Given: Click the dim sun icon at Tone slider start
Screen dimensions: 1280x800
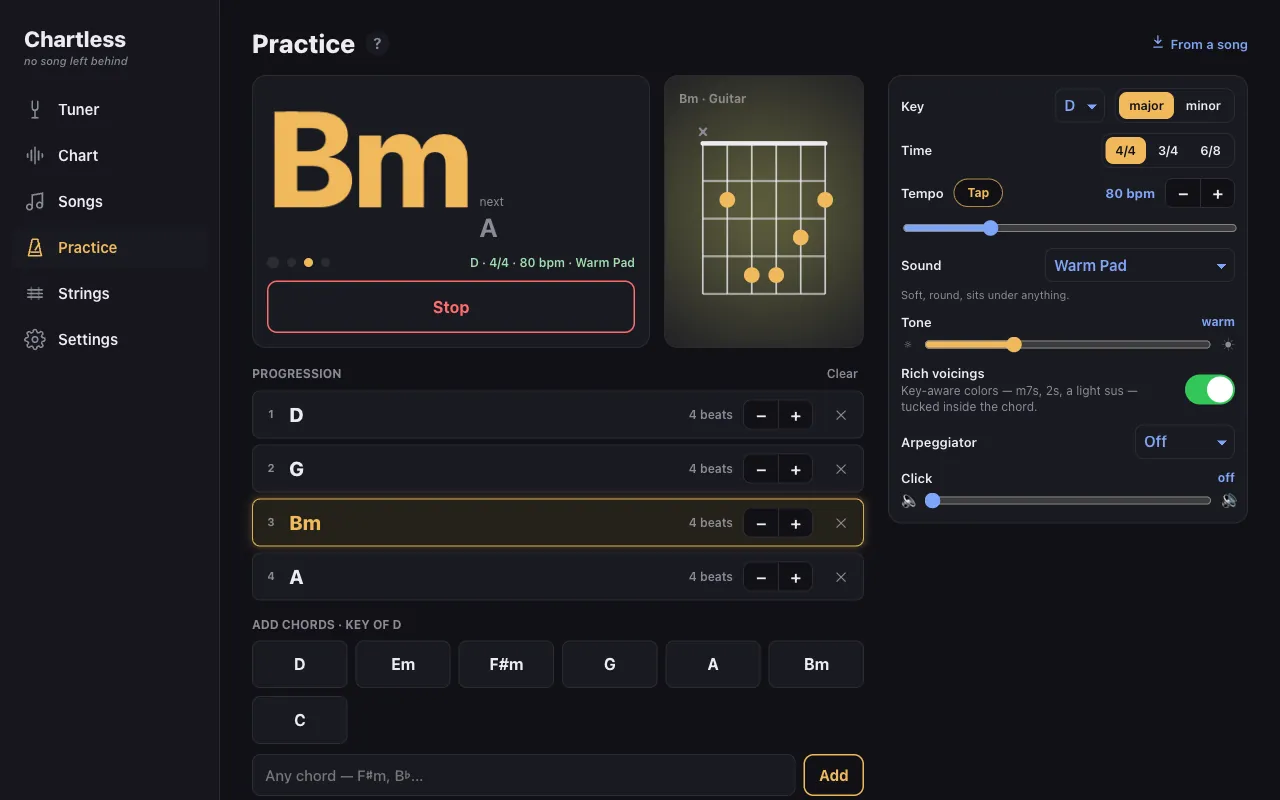Looking at the screenshot, I should click(x=908, y=345).
